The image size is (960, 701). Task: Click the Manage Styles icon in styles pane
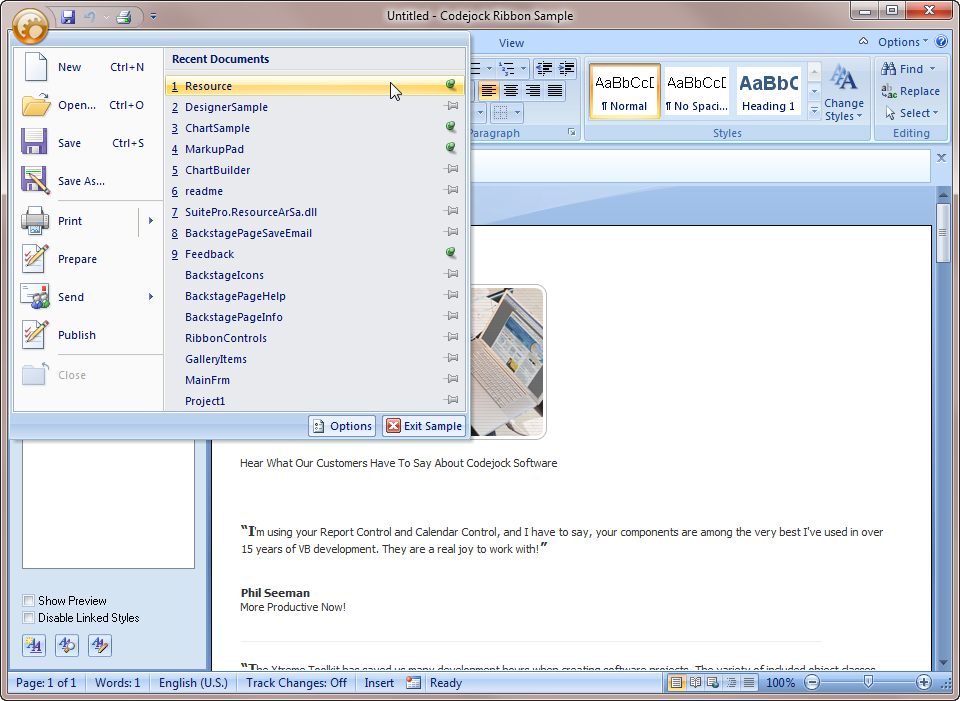(100, 645)
